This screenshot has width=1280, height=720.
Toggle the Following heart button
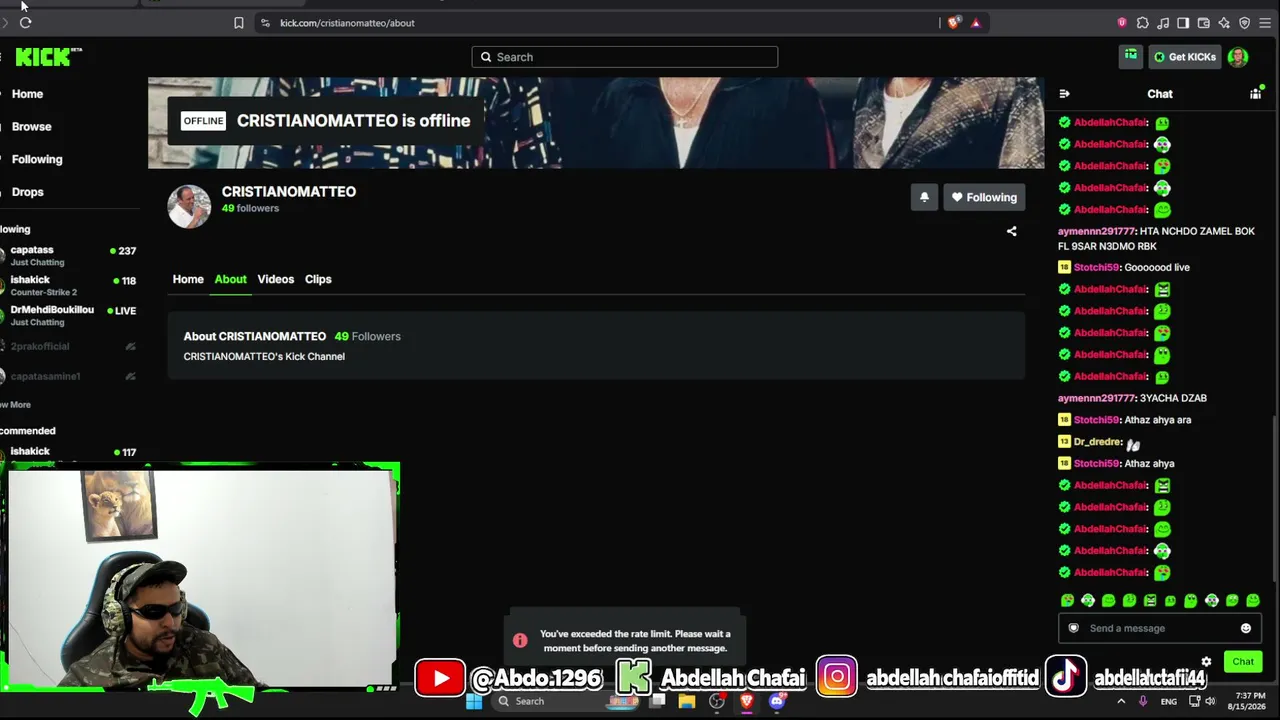coord(984,197)
